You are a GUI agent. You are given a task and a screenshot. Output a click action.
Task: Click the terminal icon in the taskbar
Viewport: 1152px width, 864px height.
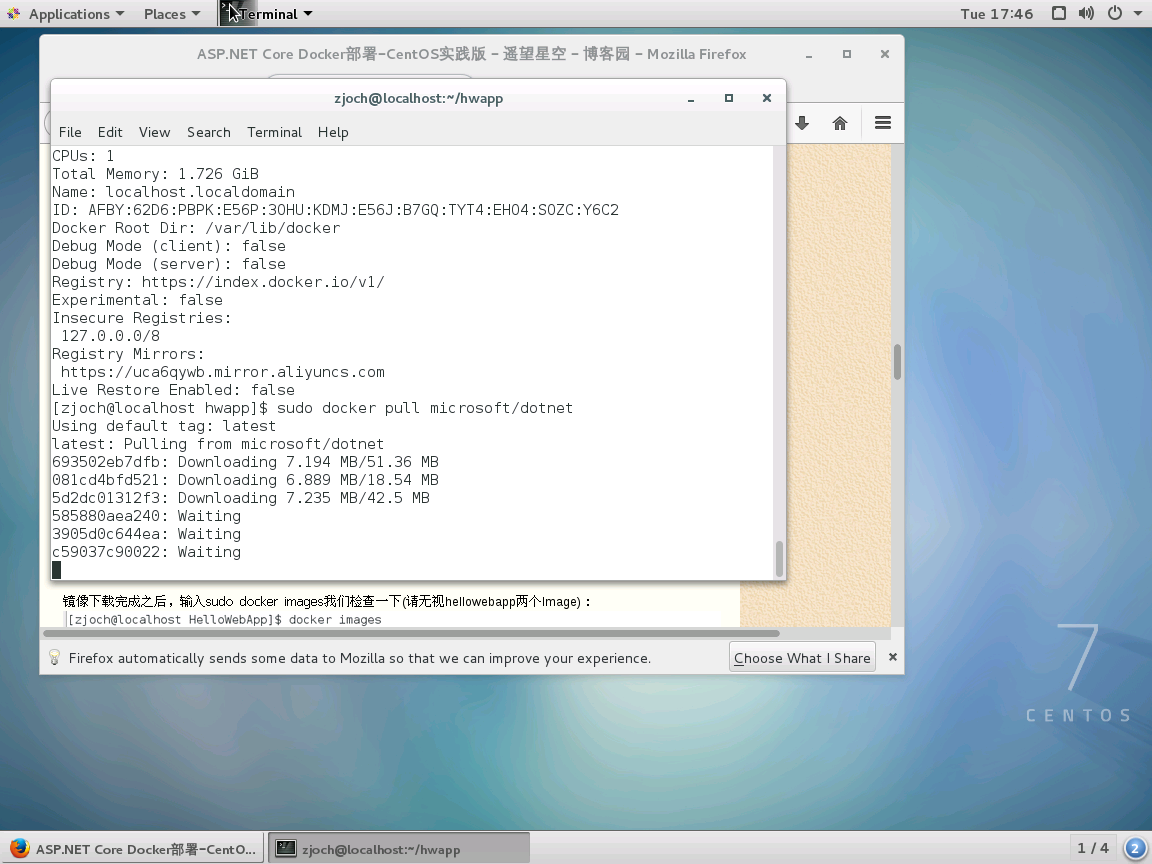pos(285,849)
